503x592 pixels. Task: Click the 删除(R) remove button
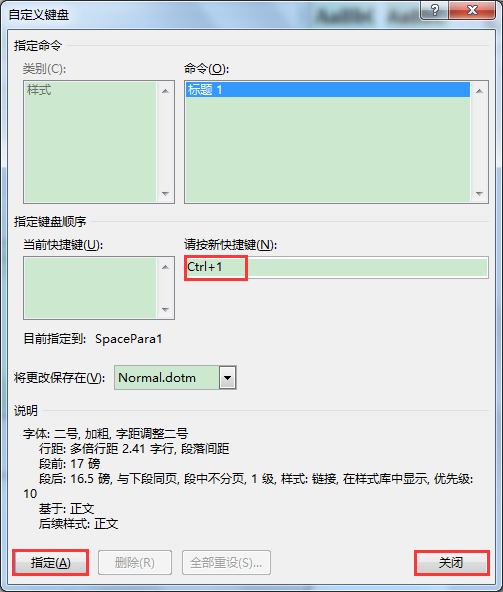[x=135, y=563]
